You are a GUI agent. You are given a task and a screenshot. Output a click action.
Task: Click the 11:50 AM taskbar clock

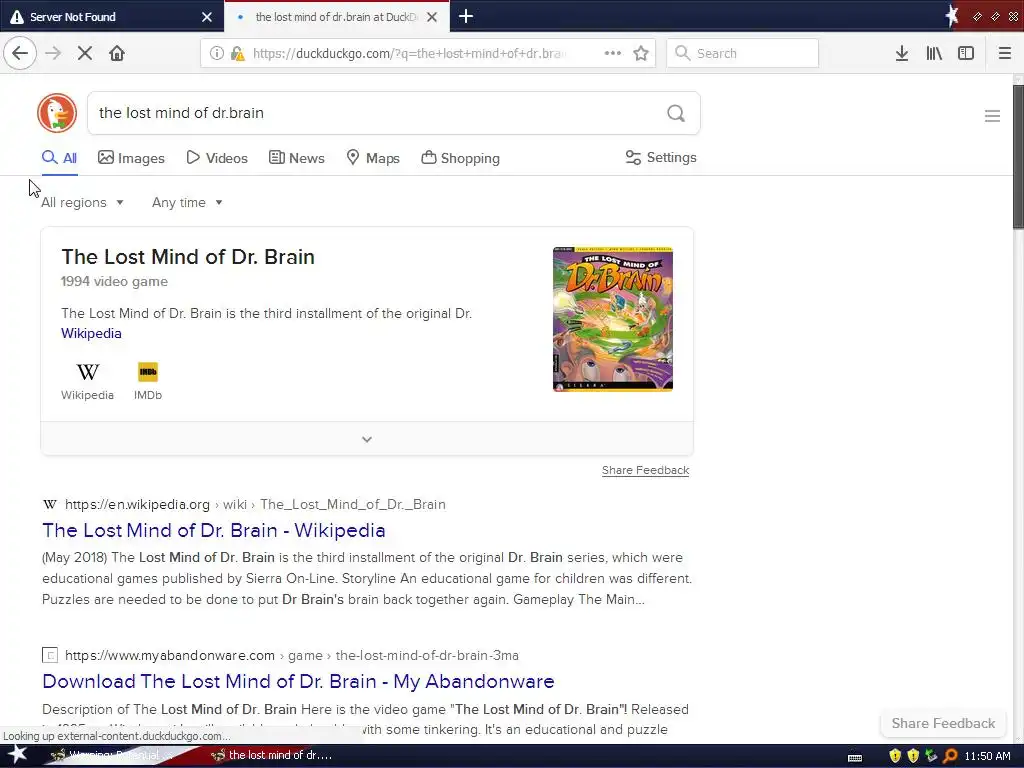pyautogui.click(x=987, y=756)
